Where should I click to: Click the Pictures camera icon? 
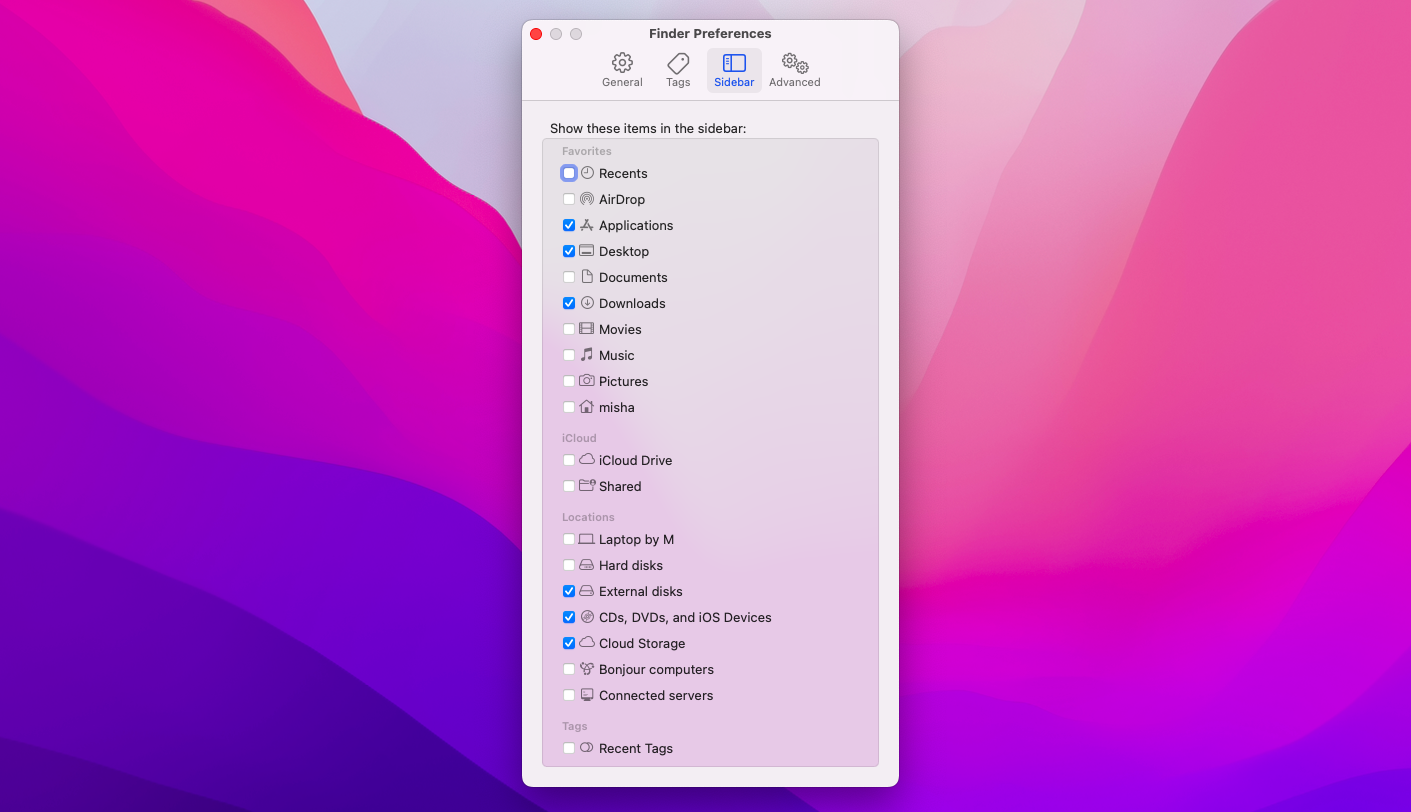(x=585, y=381)
